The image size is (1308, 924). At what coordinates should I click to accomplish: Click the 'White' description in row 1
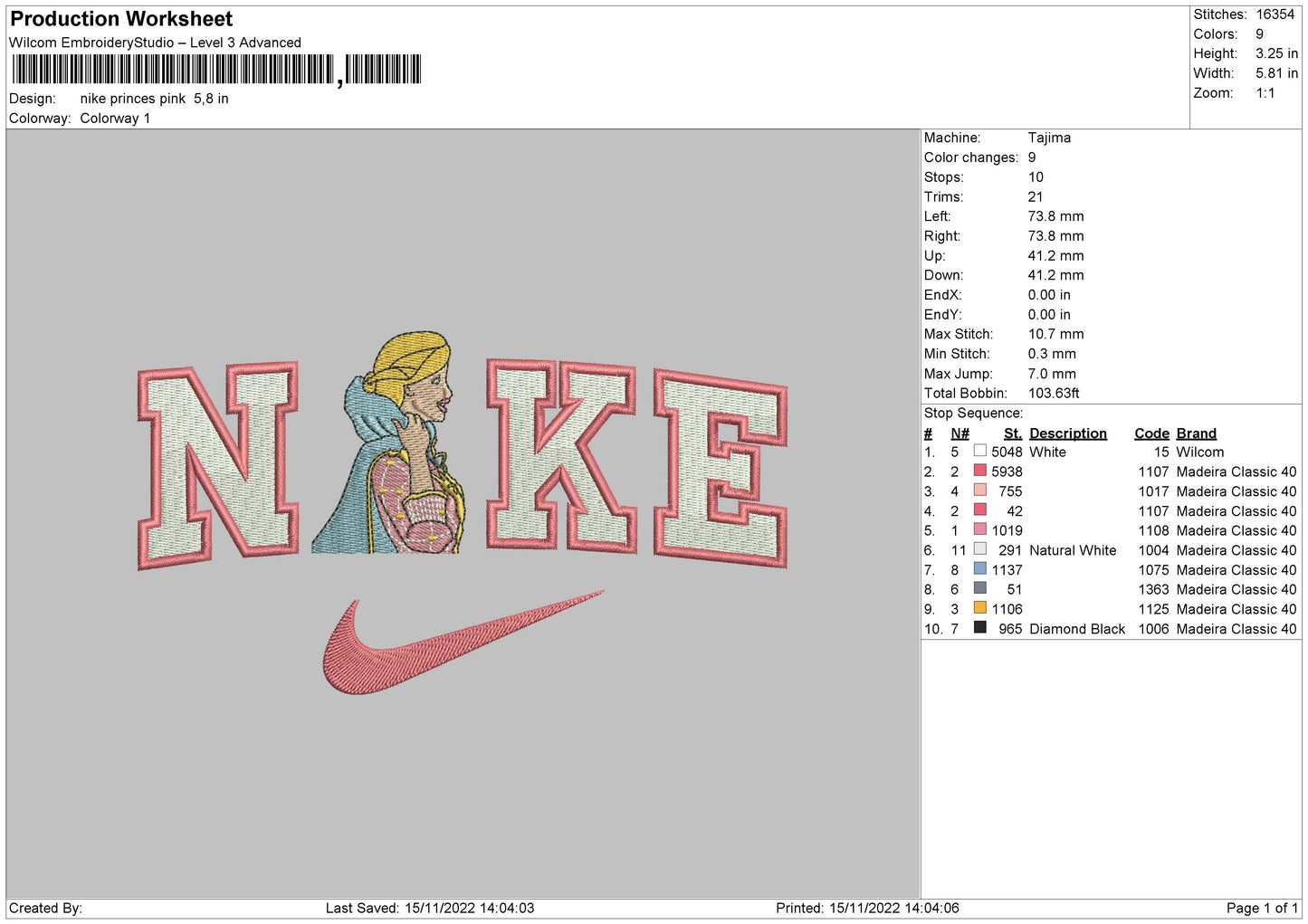click(1047, 452)
